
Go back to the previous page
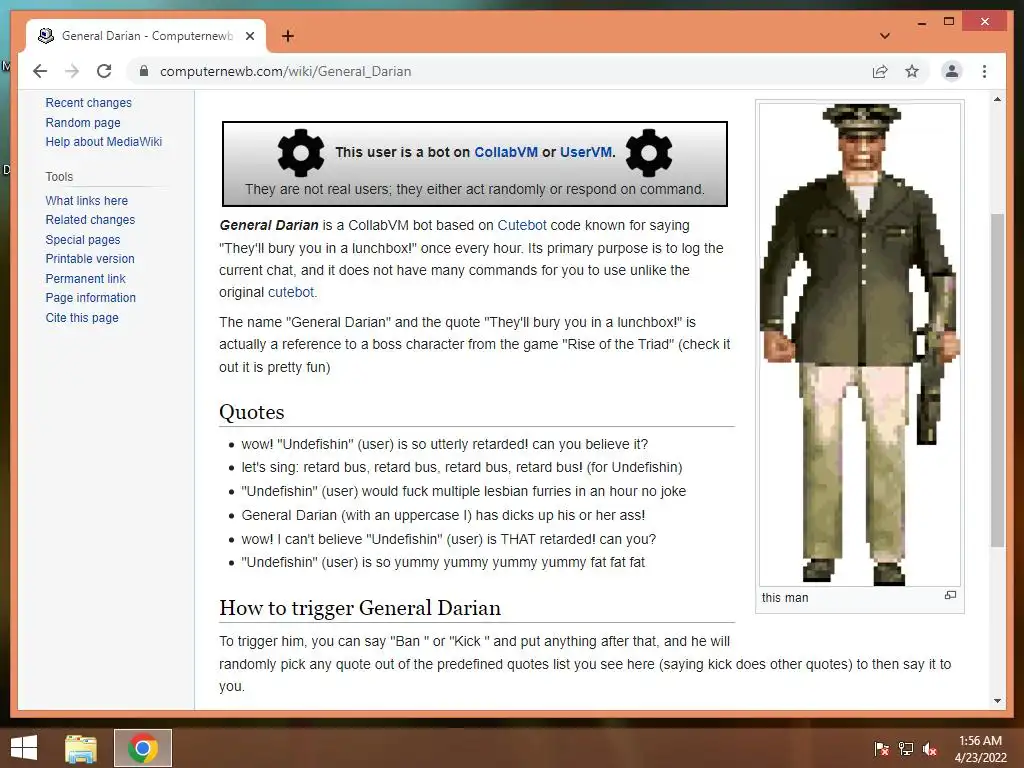pos(40,71)
